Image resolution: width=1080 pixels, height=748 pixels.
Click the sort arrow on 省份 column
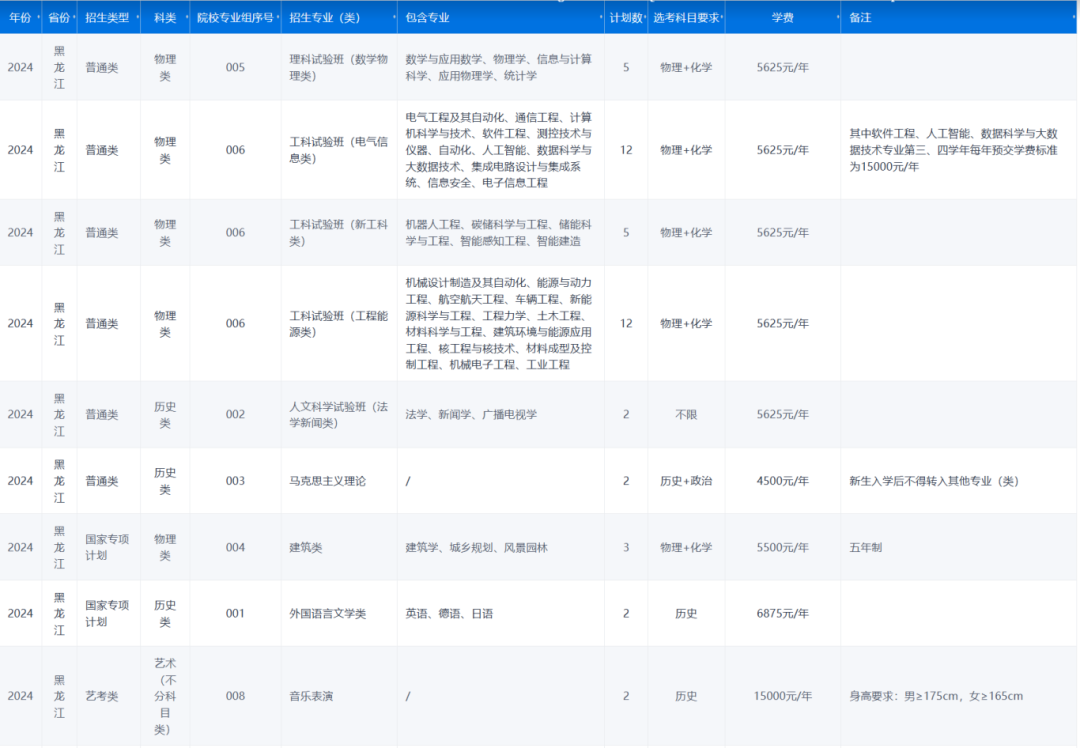click(x=75, y=16)
